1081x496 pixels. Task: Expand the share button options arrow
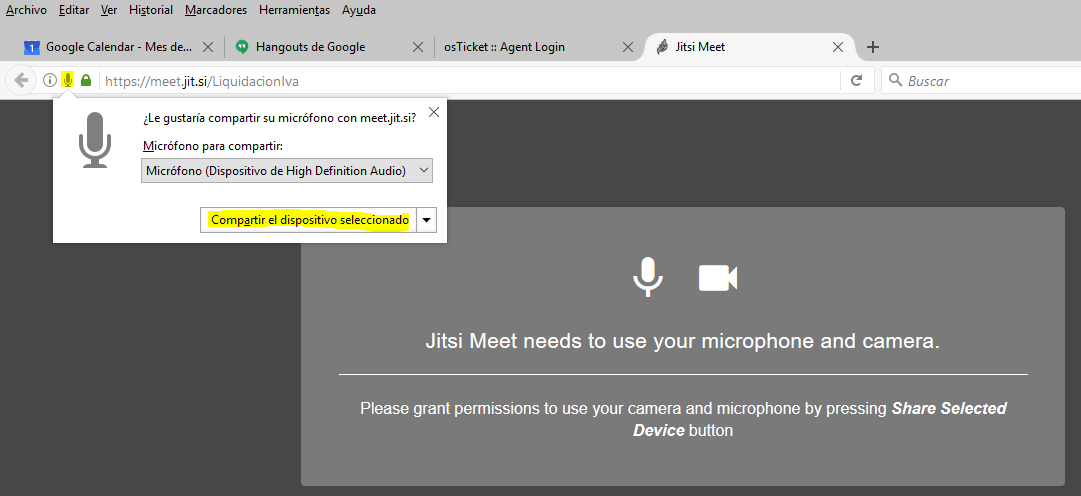[x=426, y=220]
